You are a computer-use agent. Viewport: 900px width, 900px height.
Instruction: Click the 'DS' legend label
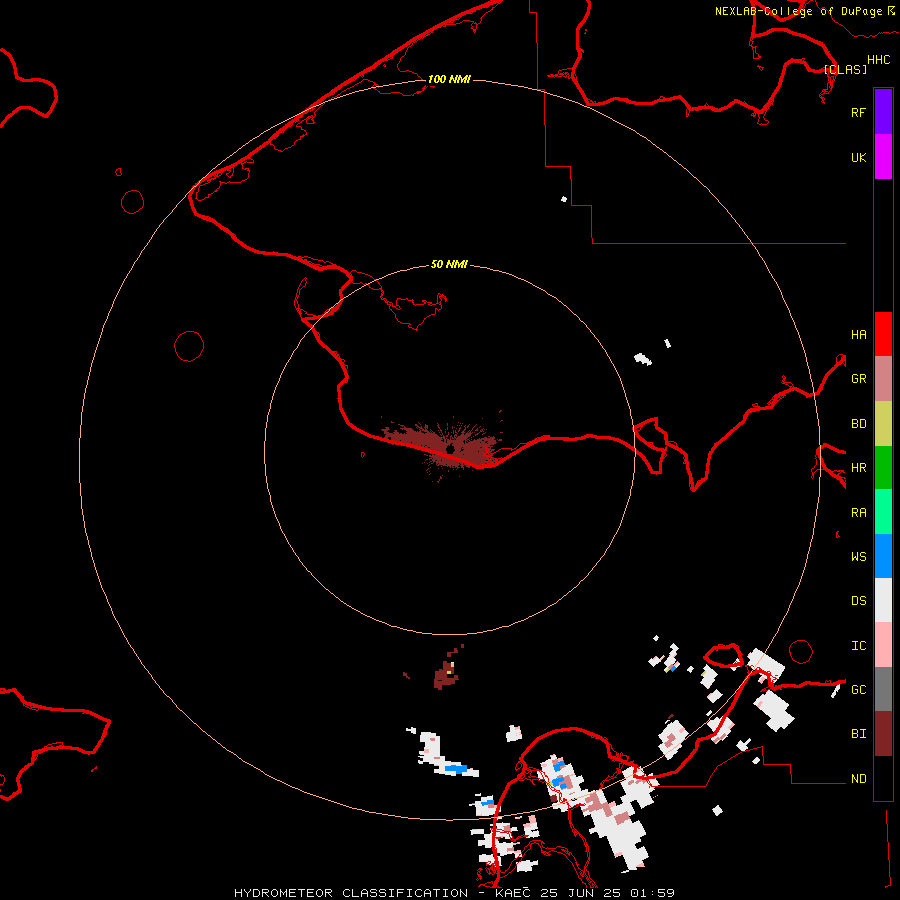(859, 600)
